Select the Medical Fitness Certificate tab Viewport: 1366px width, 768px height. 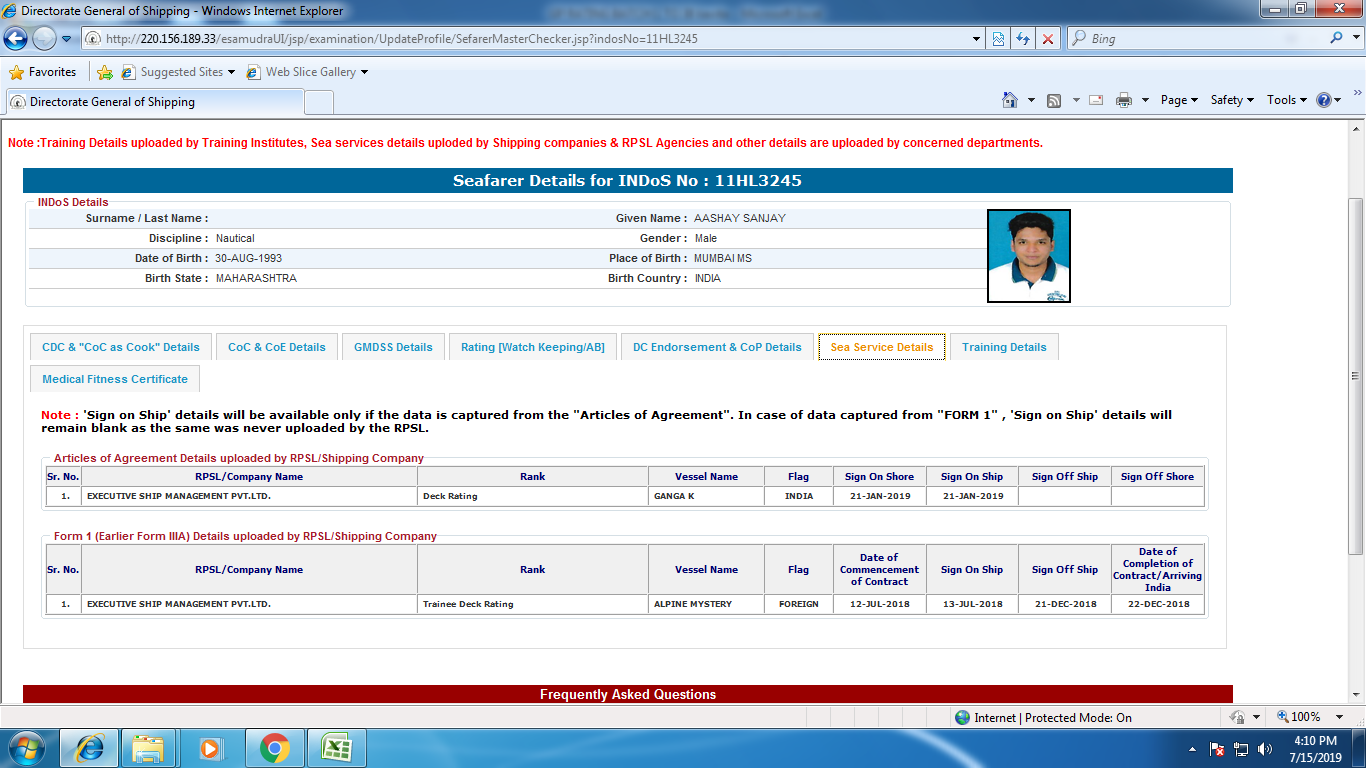point(115,379)
